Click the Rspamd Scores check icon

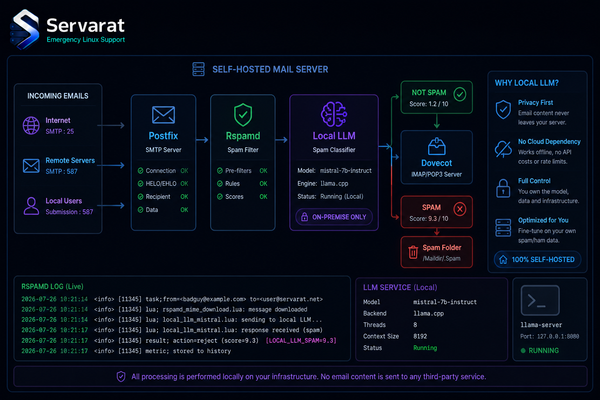point(220,197)
